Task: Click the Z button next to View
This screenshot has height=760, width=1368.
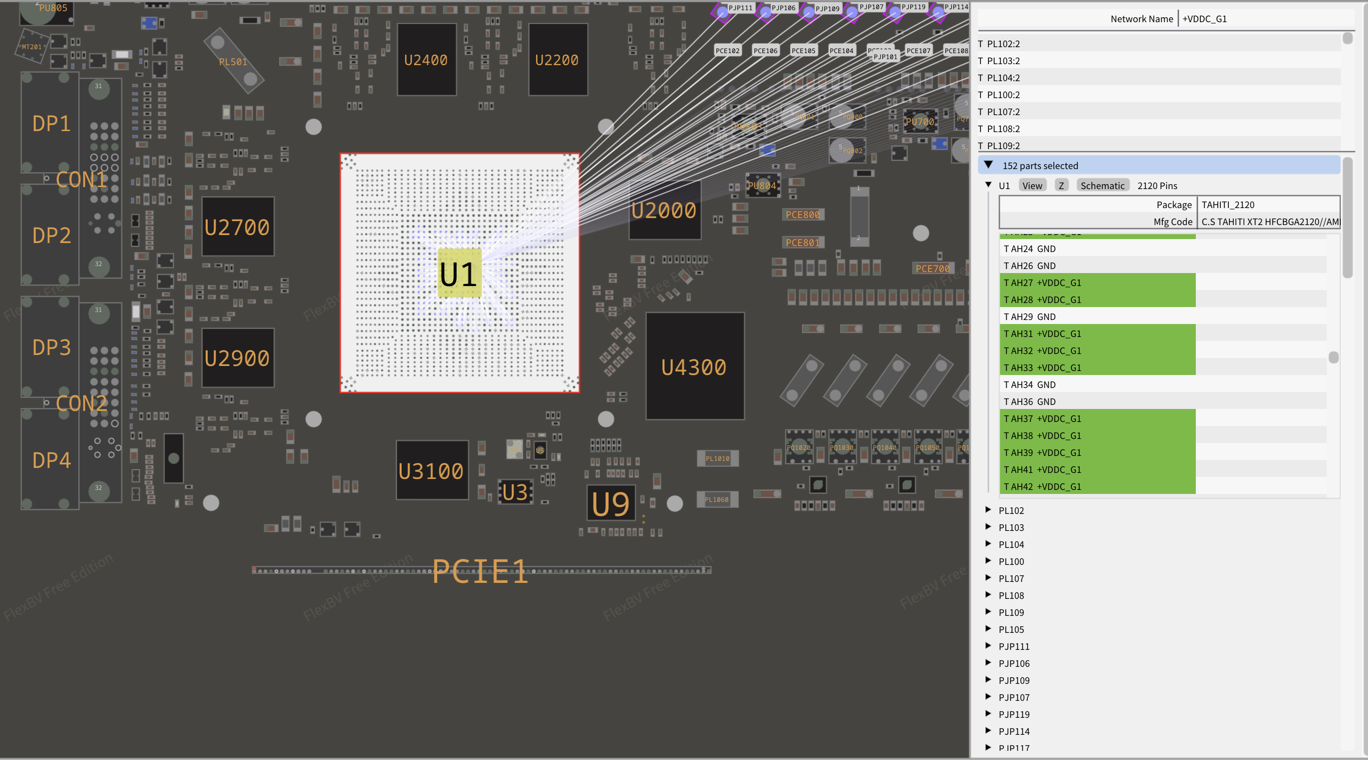Action: pos(1061,186)
